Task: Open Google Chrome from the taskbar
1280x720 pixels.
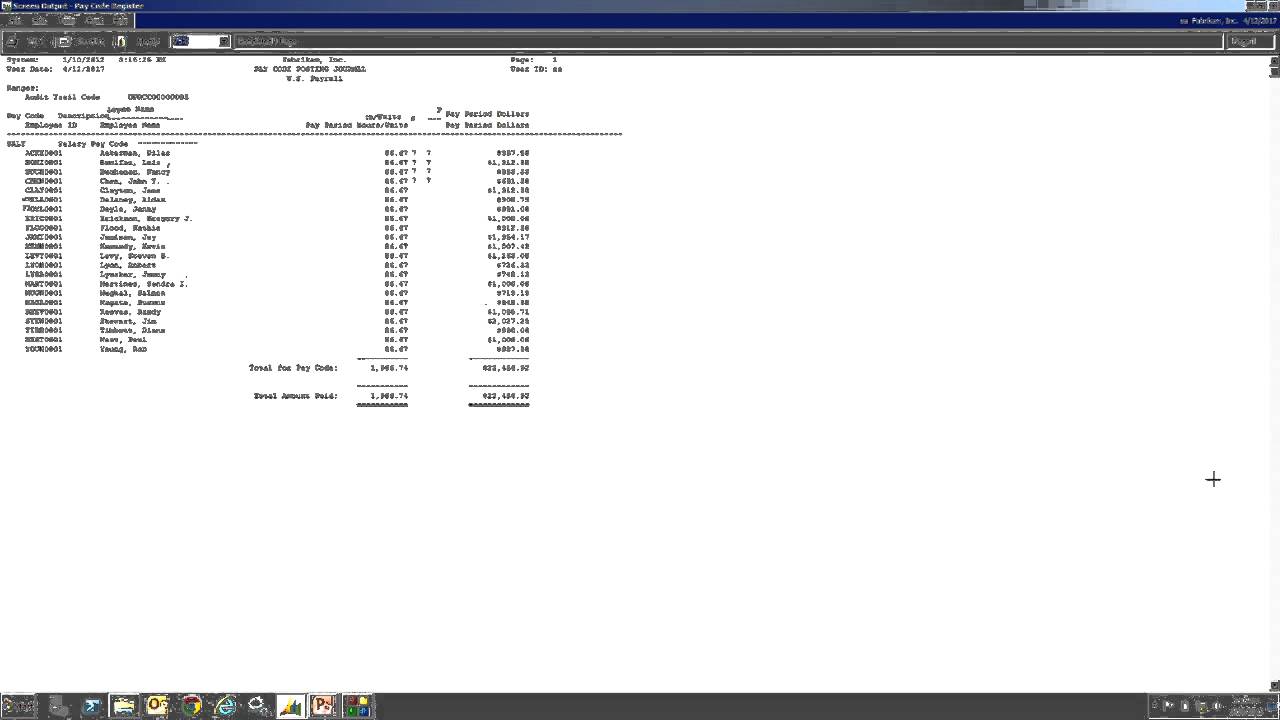Action: [x=191, y=705]
